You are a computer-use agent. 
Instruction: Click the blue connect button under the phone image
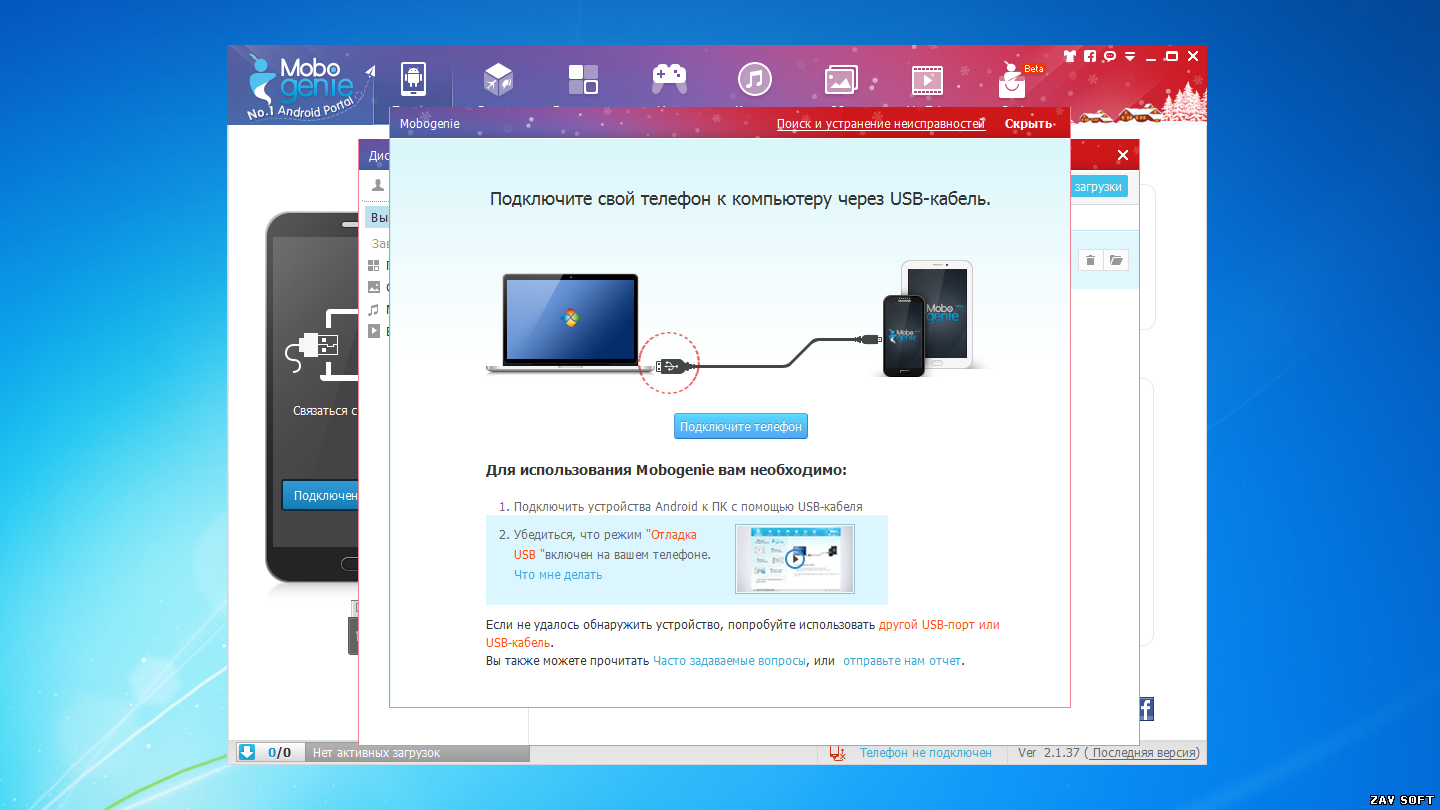tap(320, 495)
